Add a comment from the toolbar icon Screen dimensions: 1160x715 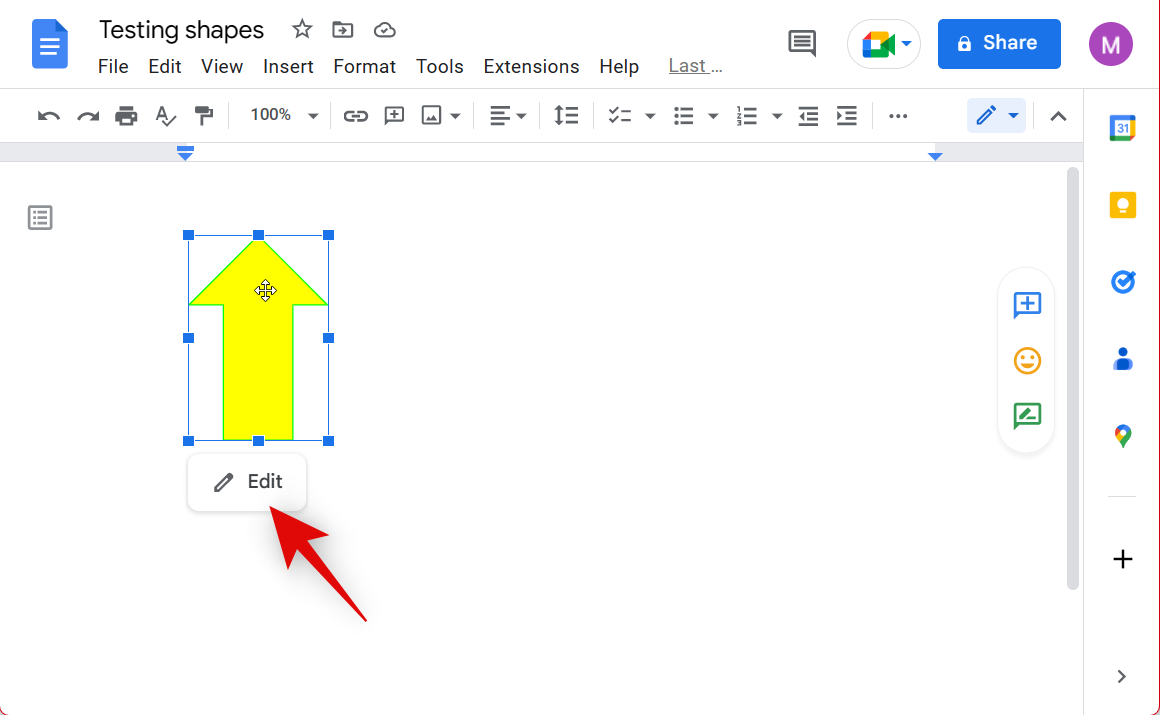(394, 115)
